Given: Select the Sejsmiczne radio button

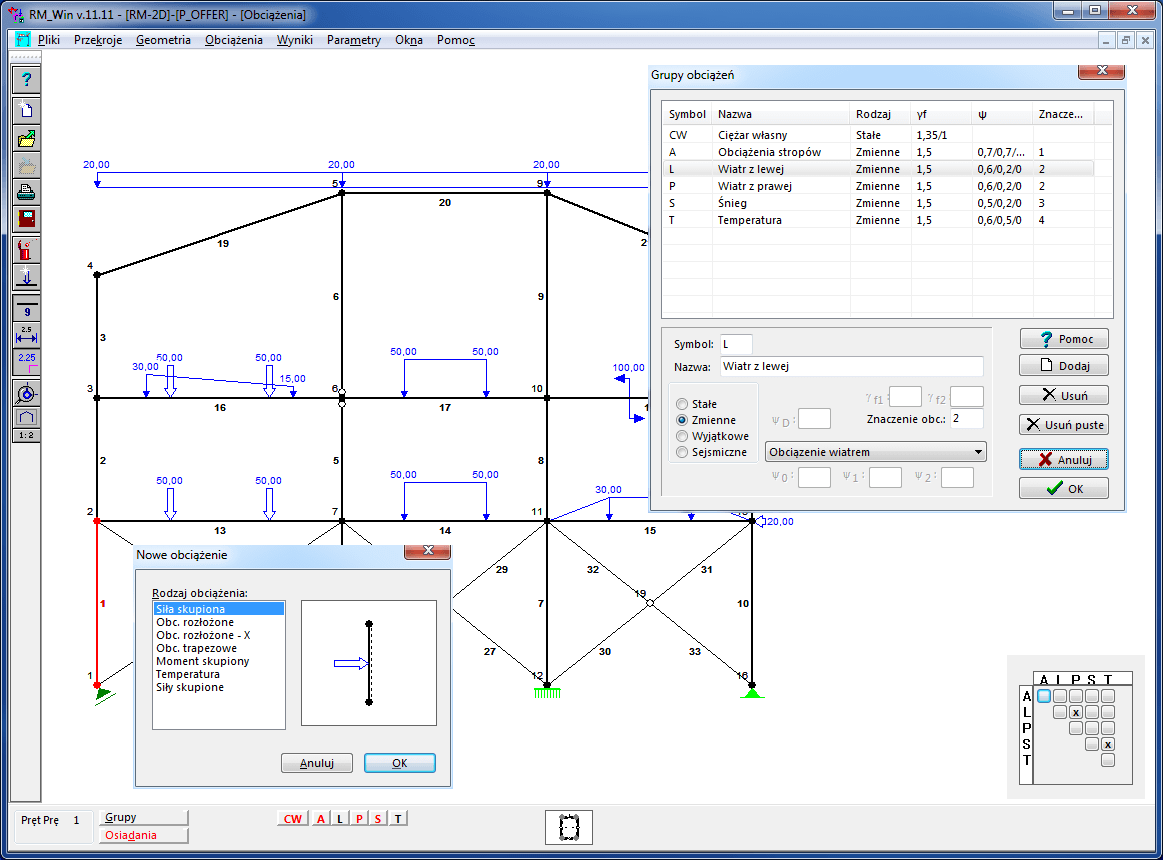Looking at the screenshot, I should tap(683, 452).
